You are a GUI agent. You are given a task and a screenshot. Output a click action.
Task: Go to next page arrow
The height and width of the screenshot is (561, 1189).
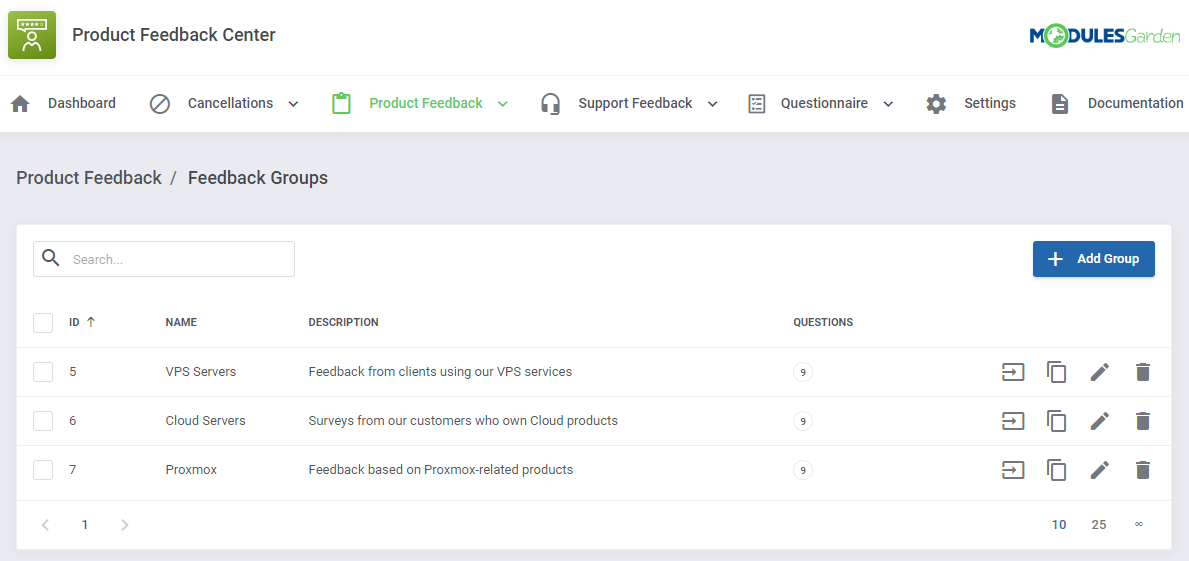coord(124,525)
